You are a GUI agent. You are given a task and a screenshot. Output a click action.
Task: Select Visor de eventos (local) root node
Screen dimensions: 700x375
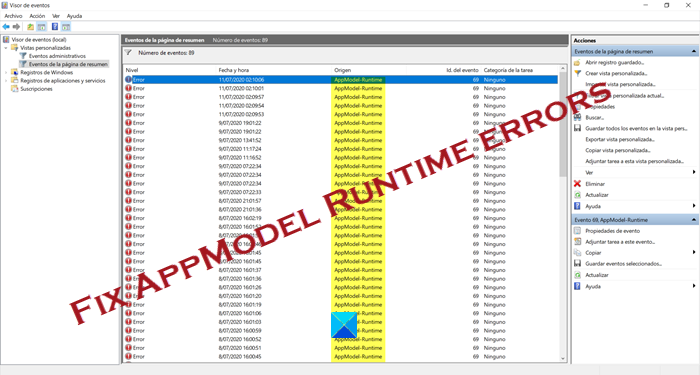38,40
